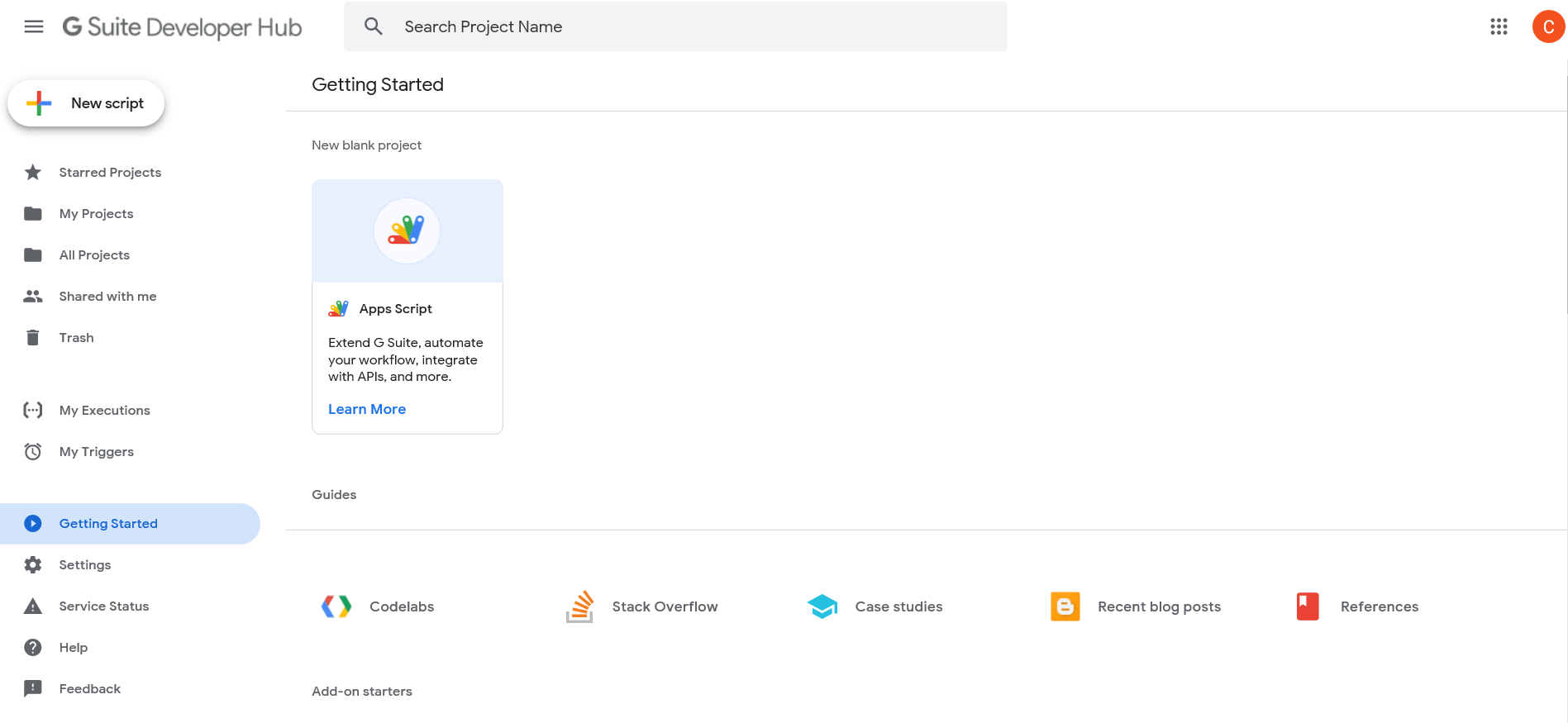
Task: Click the Add-on starters heading
Action: [362, 691]
